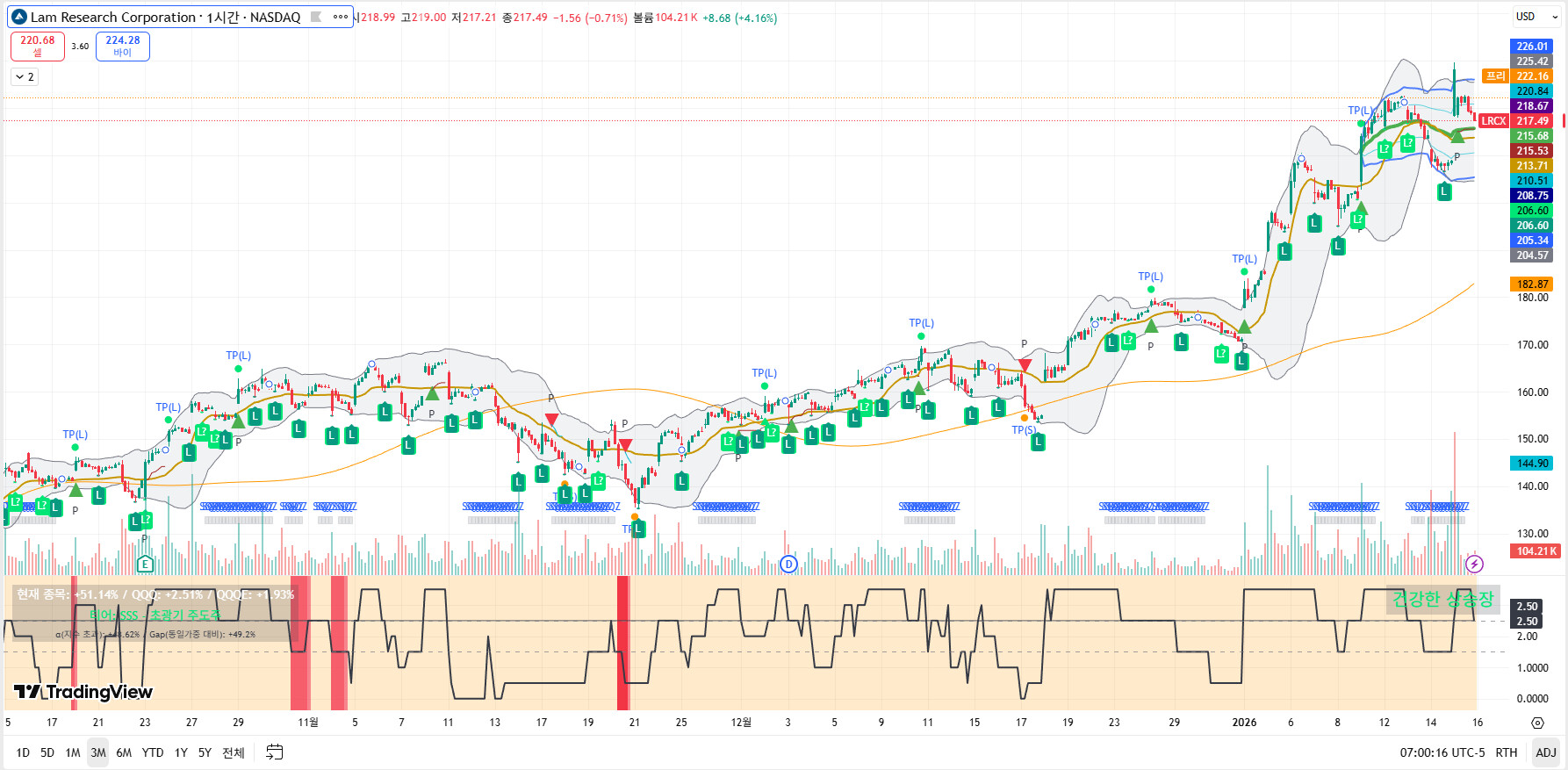
Task: Open the RTH session menu
Action: [x=1507, y=752]
